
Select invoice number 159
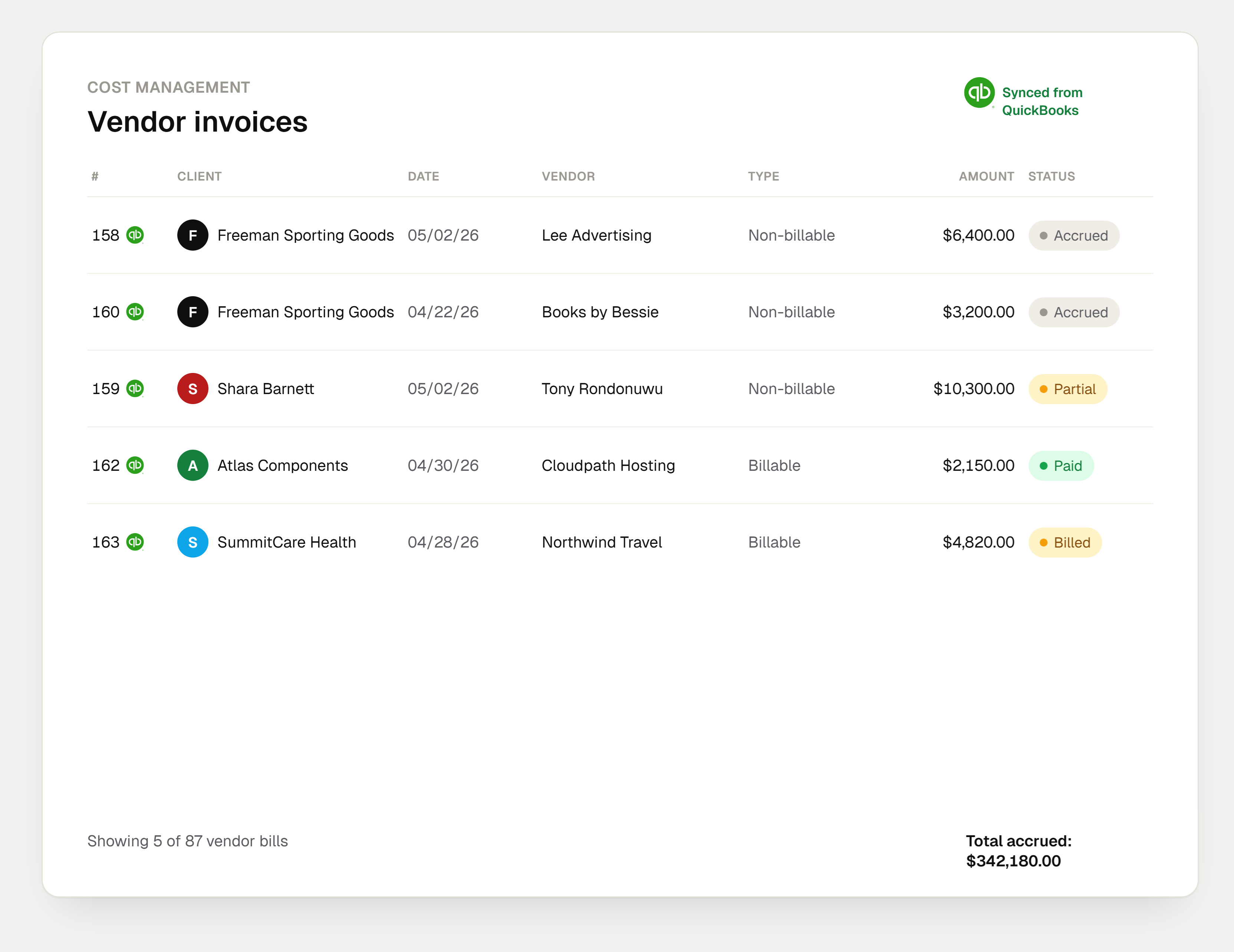tap(106, 389)
